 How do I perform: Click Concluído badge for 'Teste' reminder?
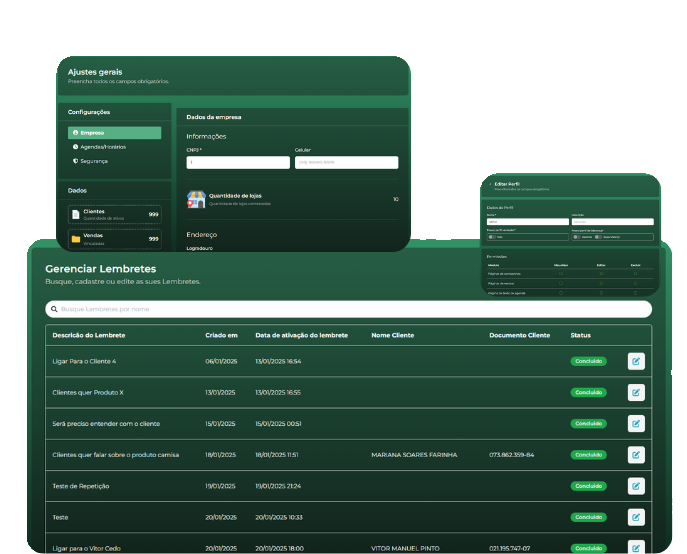[x=588, y=517]
